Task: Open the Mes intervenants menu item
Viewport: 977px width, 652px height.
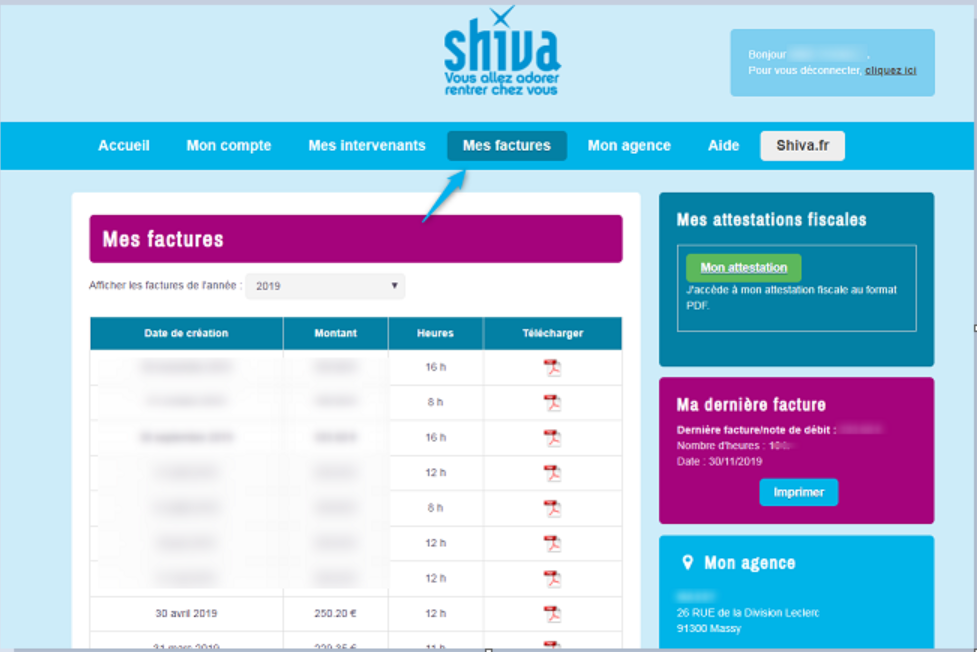Action: click(367, 146)
